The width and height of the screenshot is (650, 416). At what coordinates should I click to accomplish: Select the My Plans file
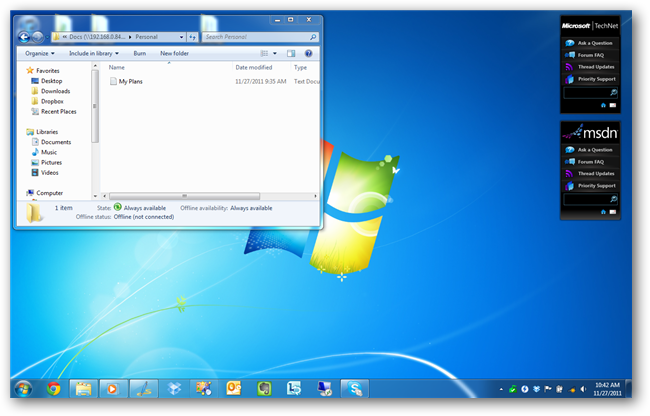(x=130, y=82)
